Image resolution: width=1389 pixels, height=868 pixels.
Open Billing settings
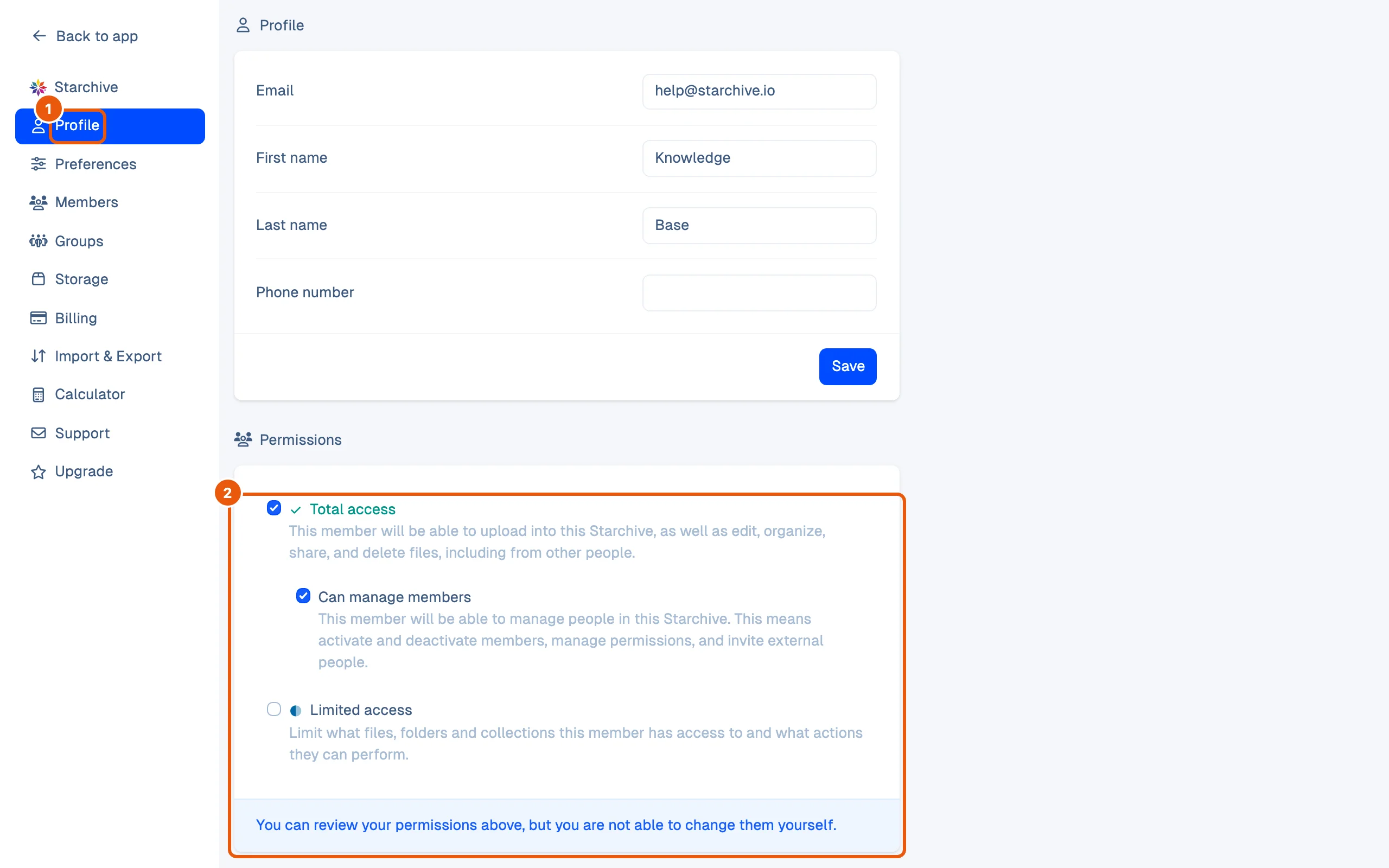(76, 318)
